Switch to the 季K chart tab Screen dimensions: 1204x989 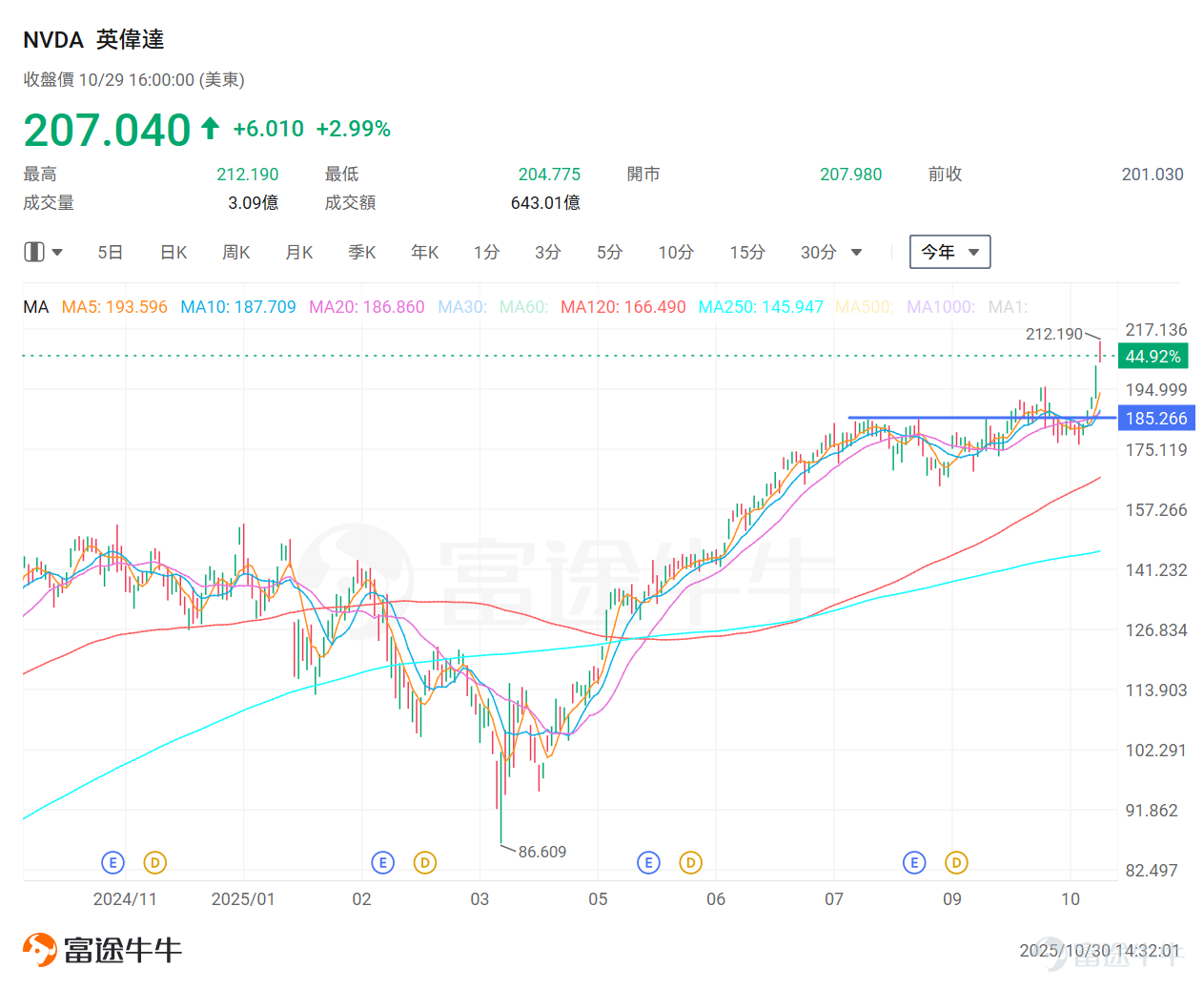pos(362,253)
